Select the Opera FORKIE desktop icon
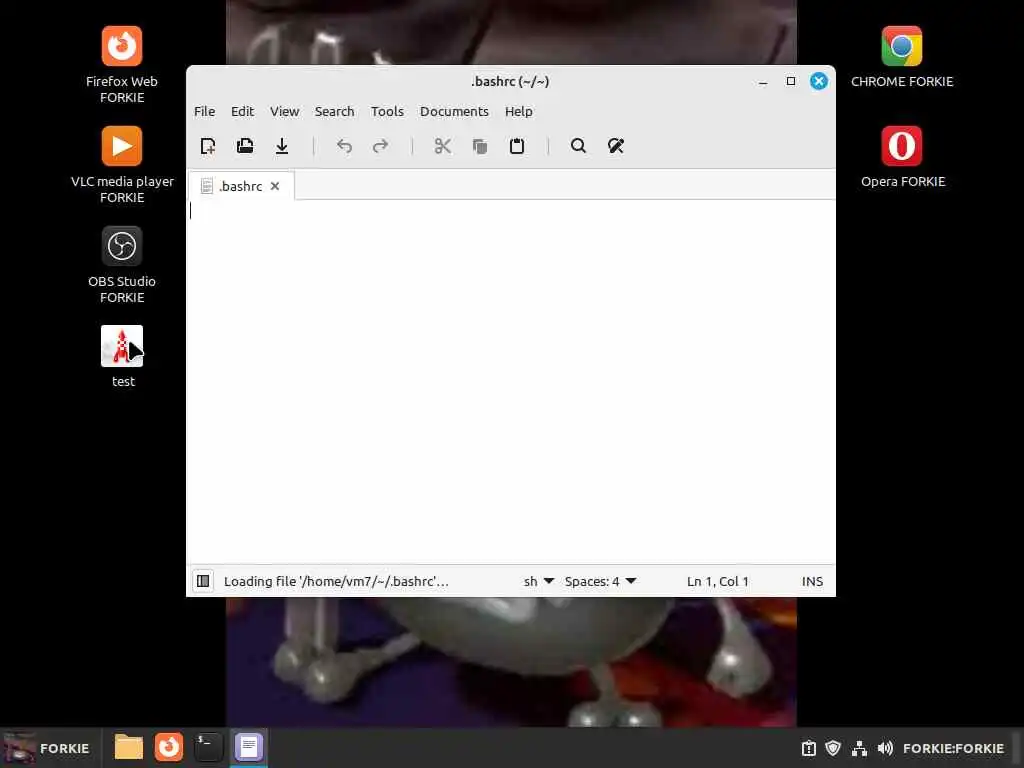Viewport: 1024px width, 768px height. pyautogui.click(x=902, y=157)
